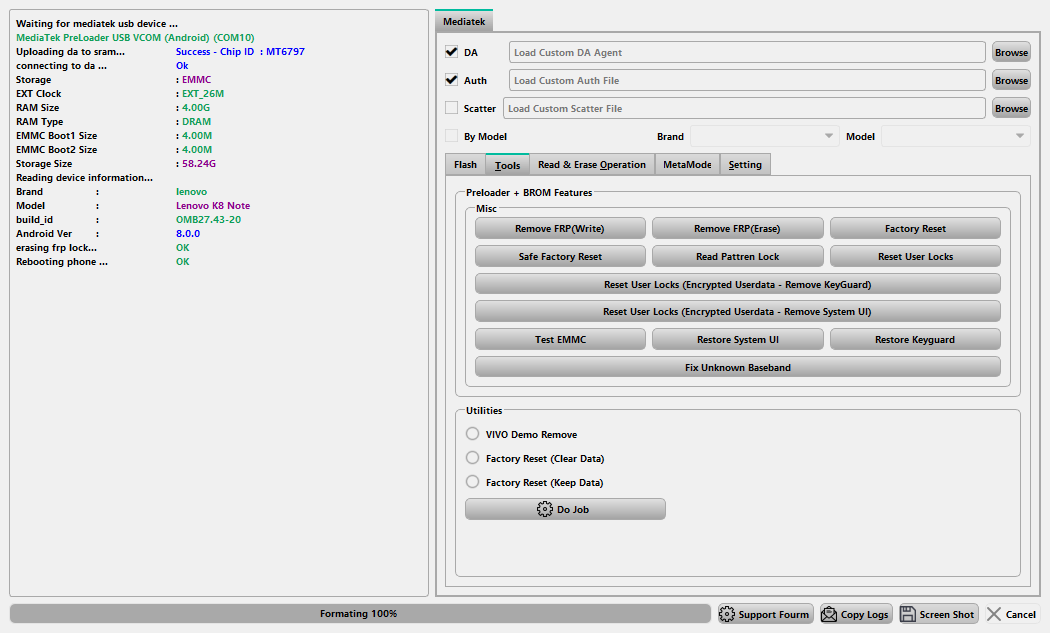The image size is (1050, 633).
Task: Click the Screen Shot floppy disk icon
Action: (908, 614)
